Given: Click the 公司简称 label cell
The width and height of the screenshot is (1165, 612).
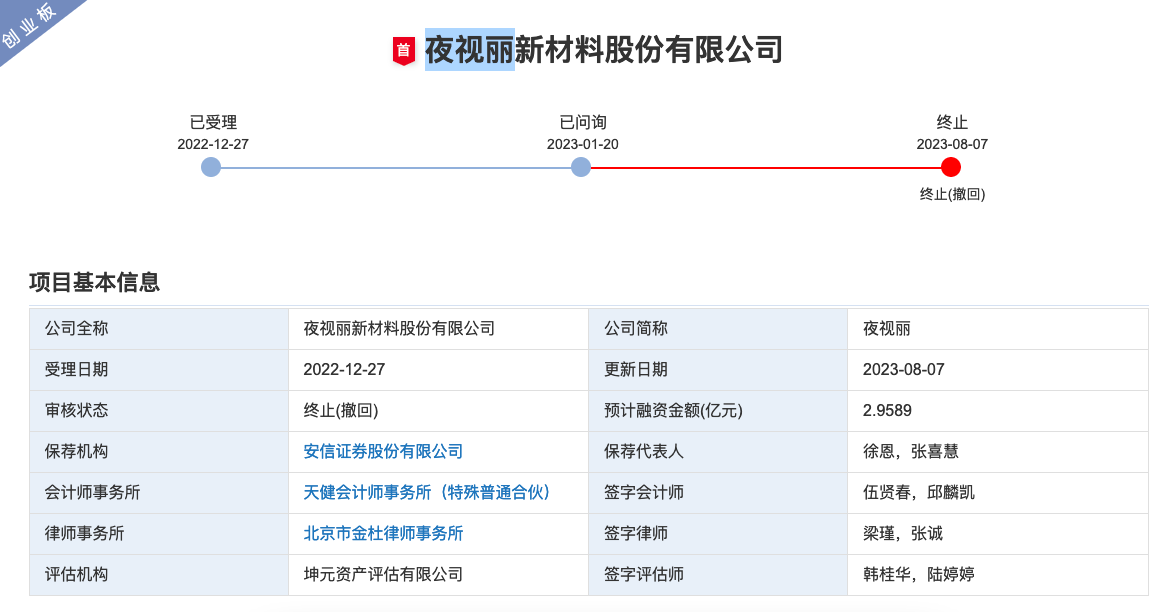Looking at the screenshot, I should tap(718, 329).
